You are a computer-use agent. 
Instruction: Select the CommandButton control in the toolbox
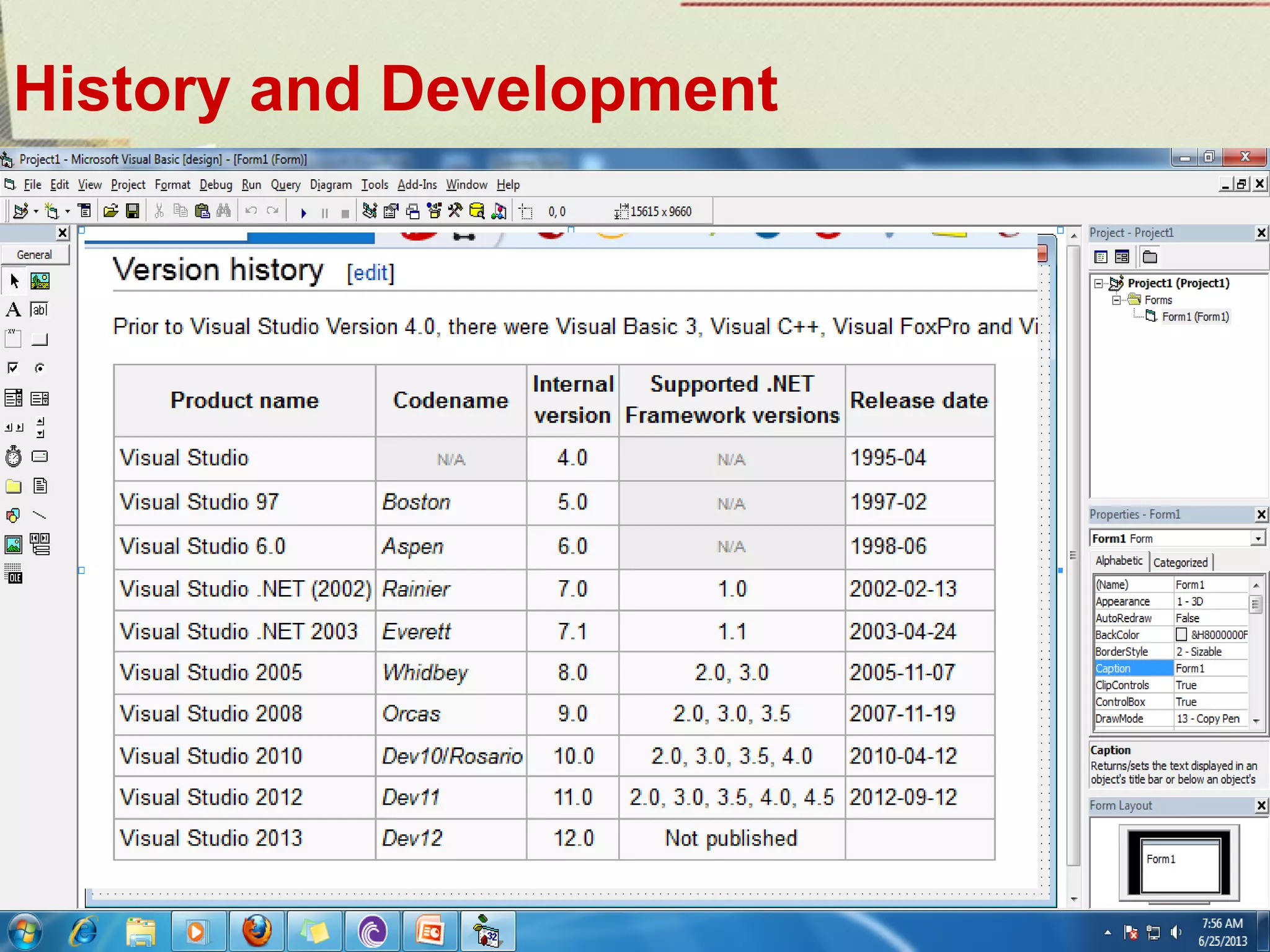pos(40,339)
